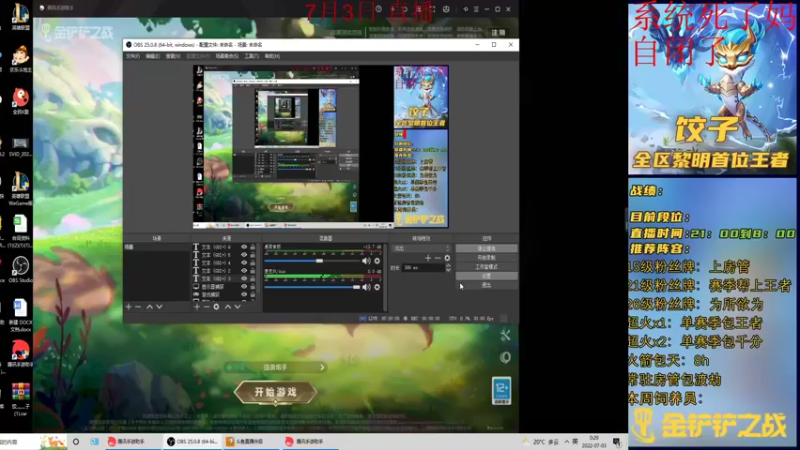Screen dimensions: 800x450
Task: Click the stop streaming button in OBS controls
Action: tap(486, 248)
